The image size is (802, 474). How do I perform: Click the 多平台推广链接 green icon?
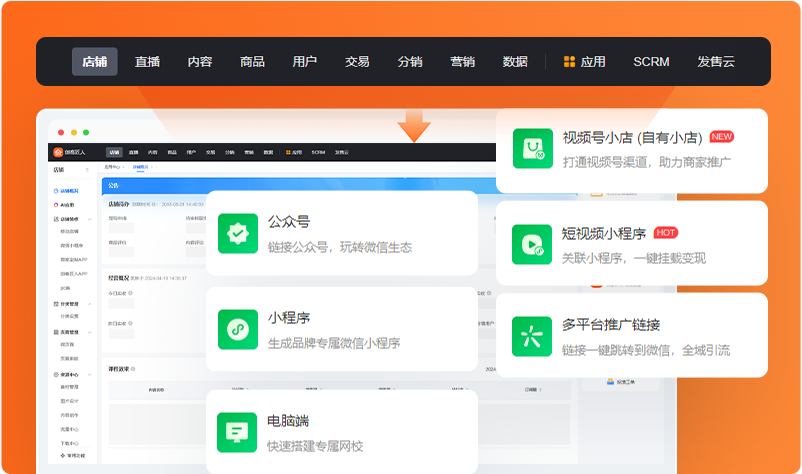(532, 337)
